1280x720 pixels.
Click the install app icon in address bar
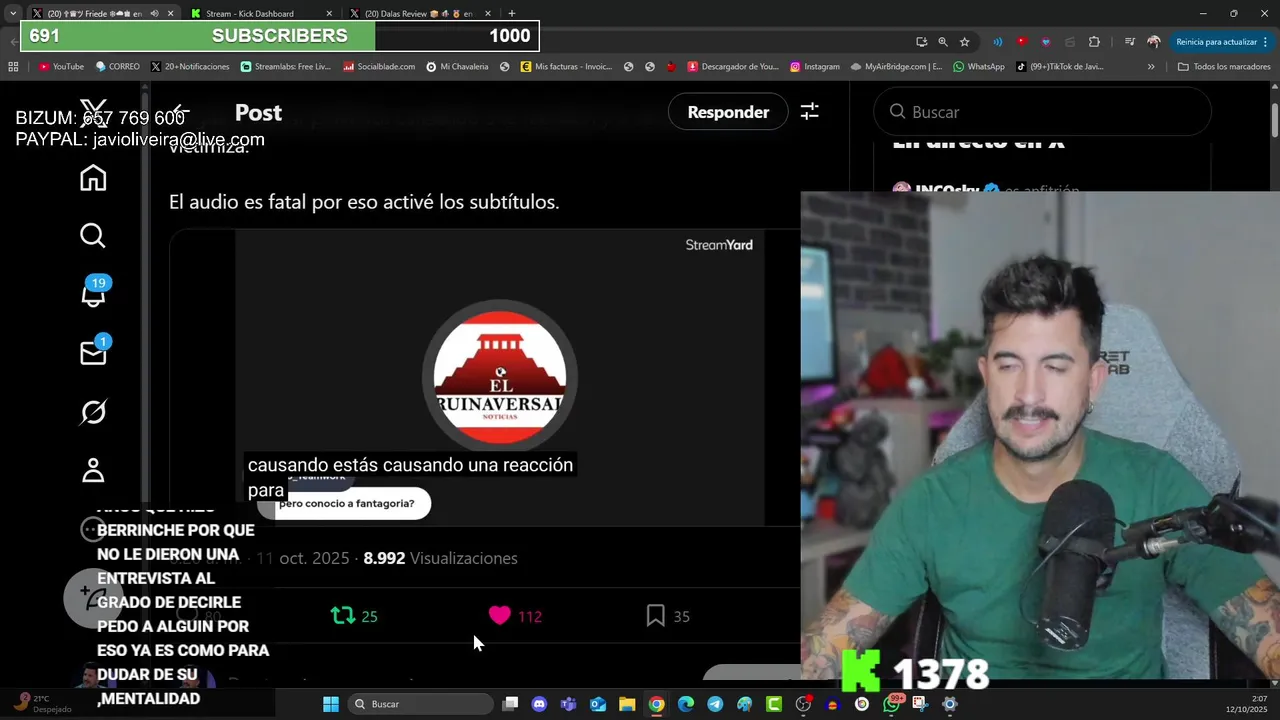921,42
